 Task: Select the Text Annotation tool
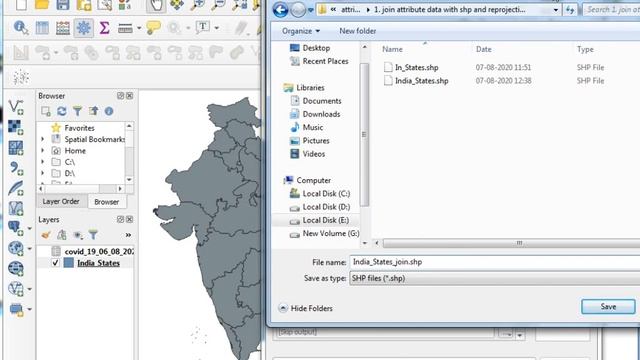[202, 28]
